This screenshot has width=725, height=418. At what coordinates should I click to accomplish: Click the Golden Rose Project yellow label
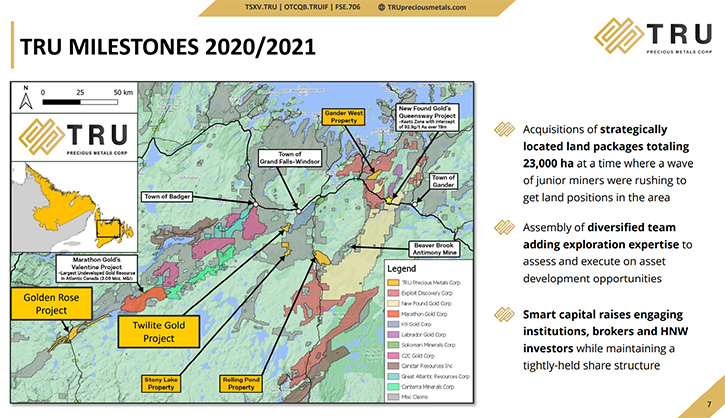(x=51, y=304)
